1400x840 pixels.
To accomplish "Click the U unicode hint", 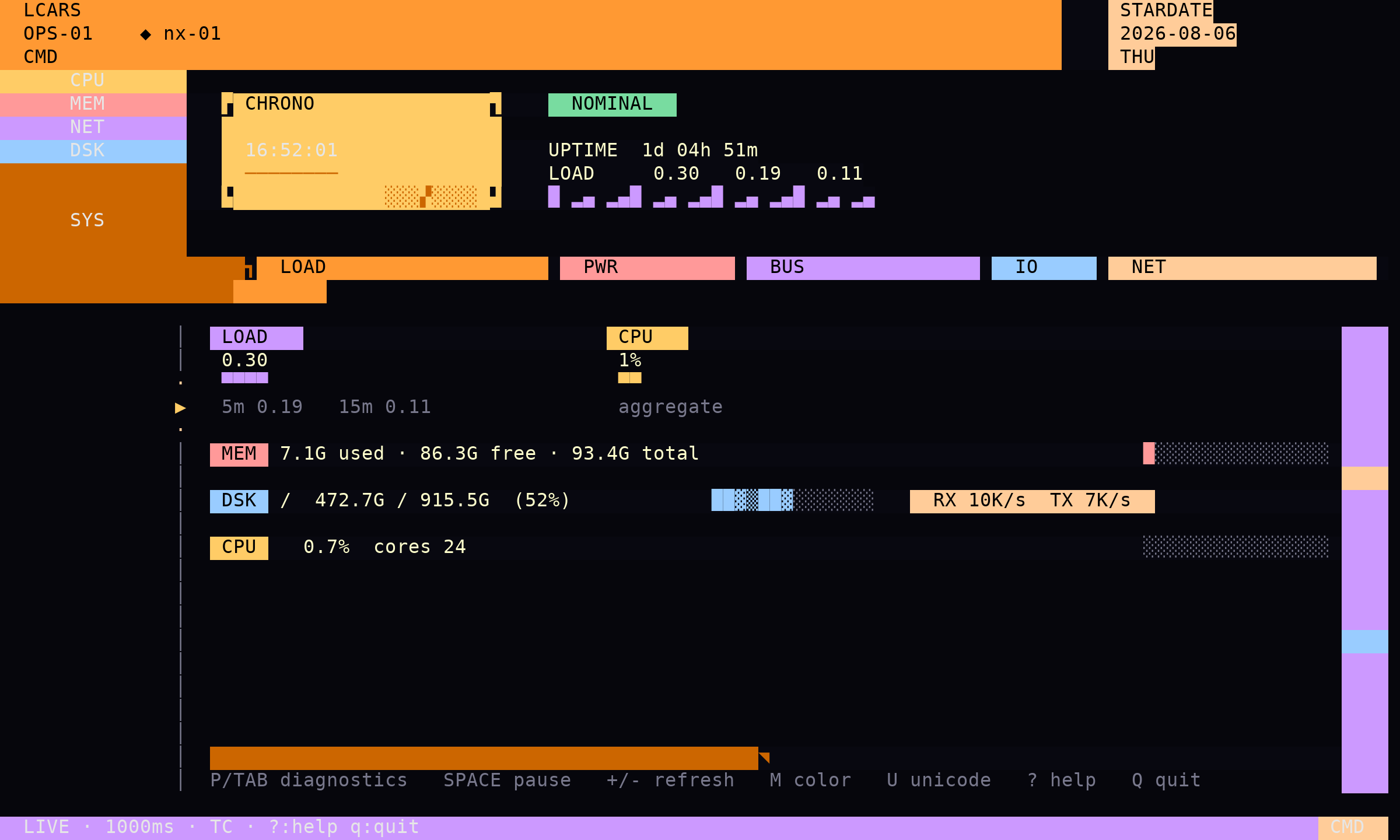I will pos(939,780).
